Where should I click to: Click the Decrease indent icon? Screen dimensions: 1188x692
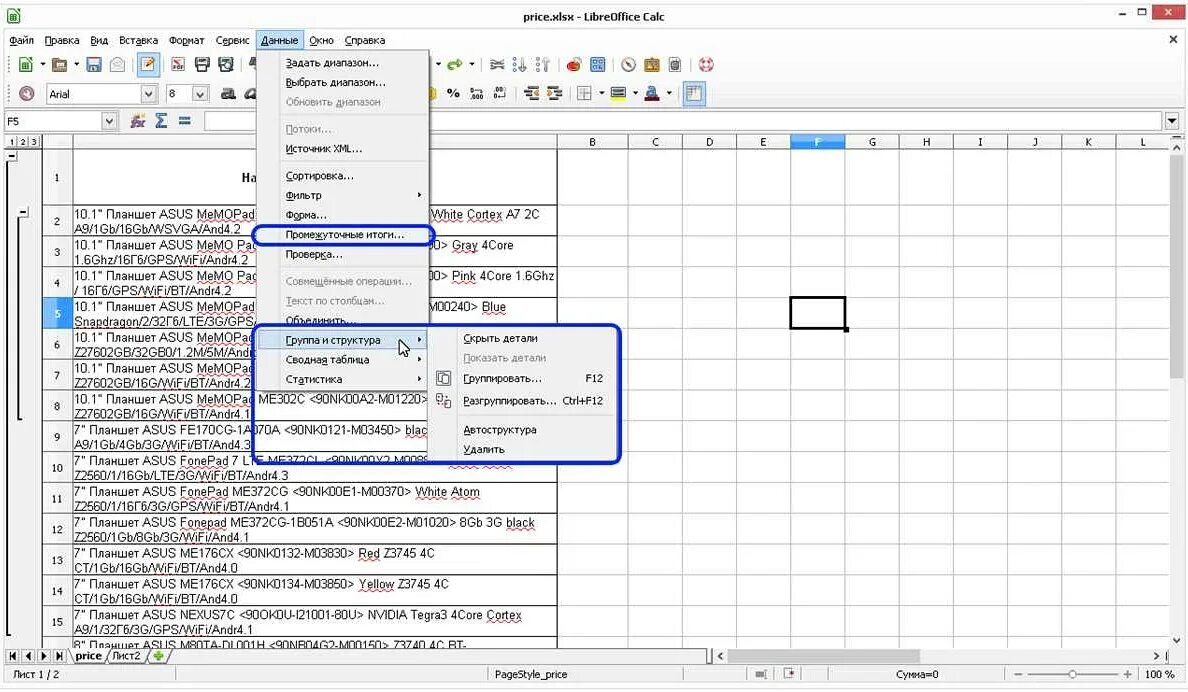pyautogui.click(x=532, y=94)
